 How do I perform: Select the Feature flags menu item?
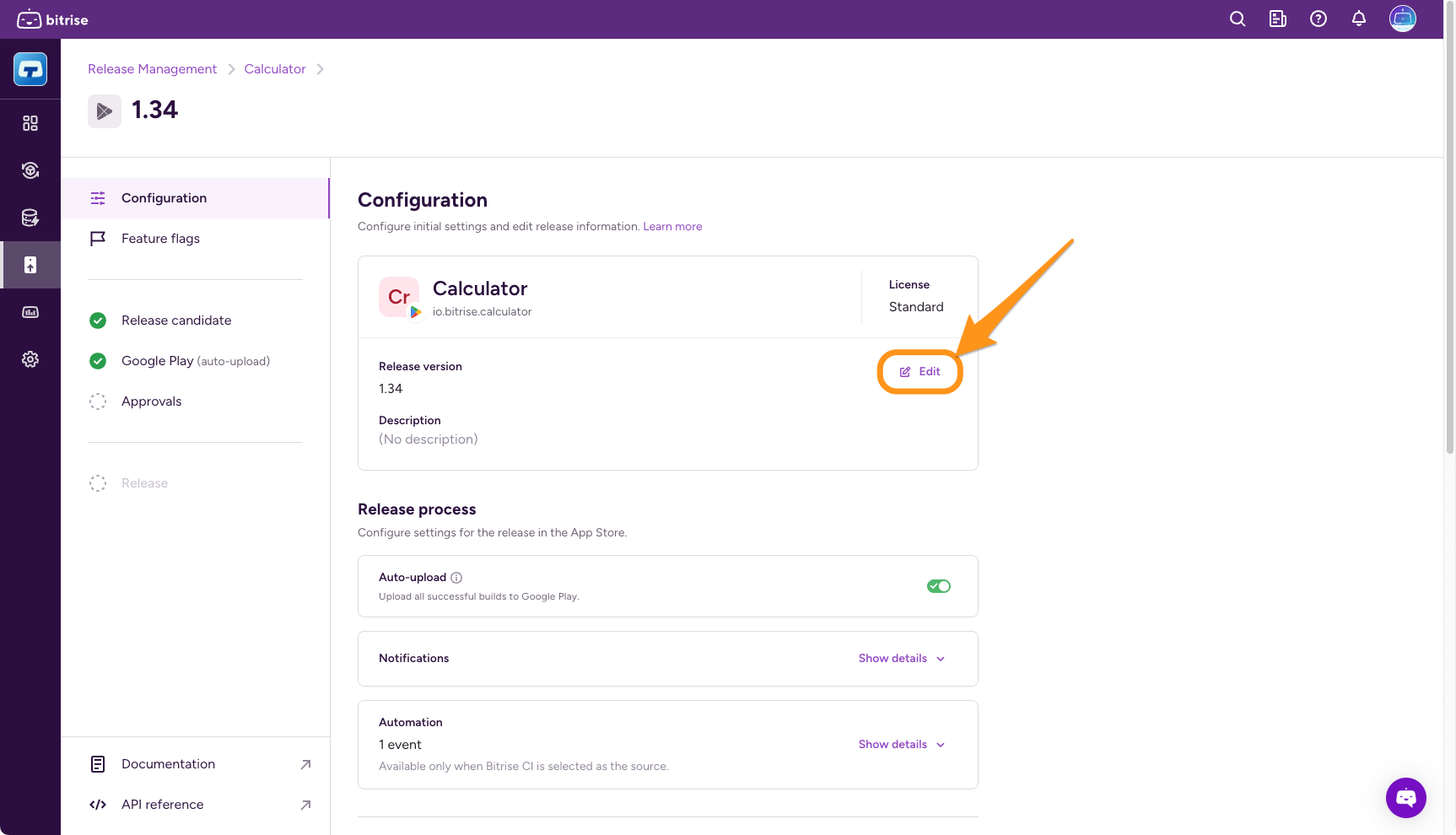(x=160, y=239)
